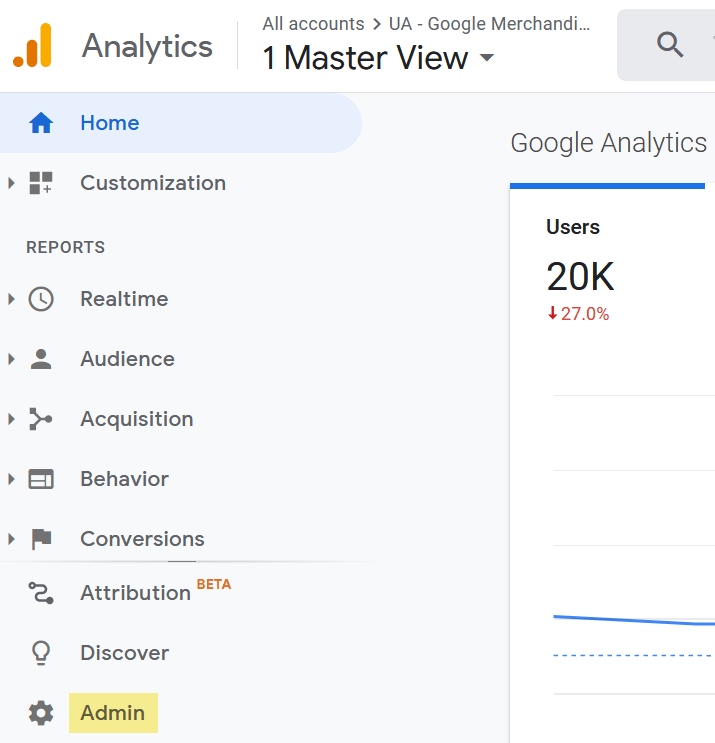This screenshot has width=715, height=743.
Task: Open the Acquisition menu item
Action: pos(137,419)
